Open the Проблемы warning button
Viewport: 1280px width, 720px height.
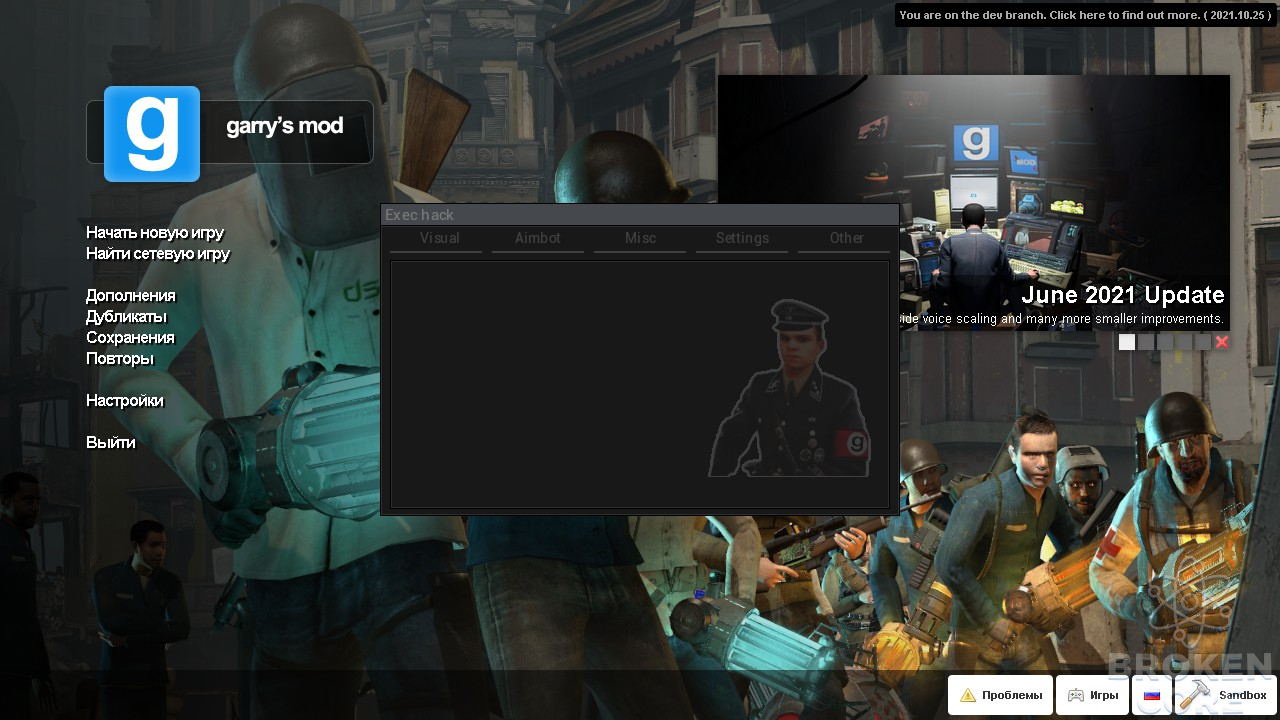(x=1000, y=695)
